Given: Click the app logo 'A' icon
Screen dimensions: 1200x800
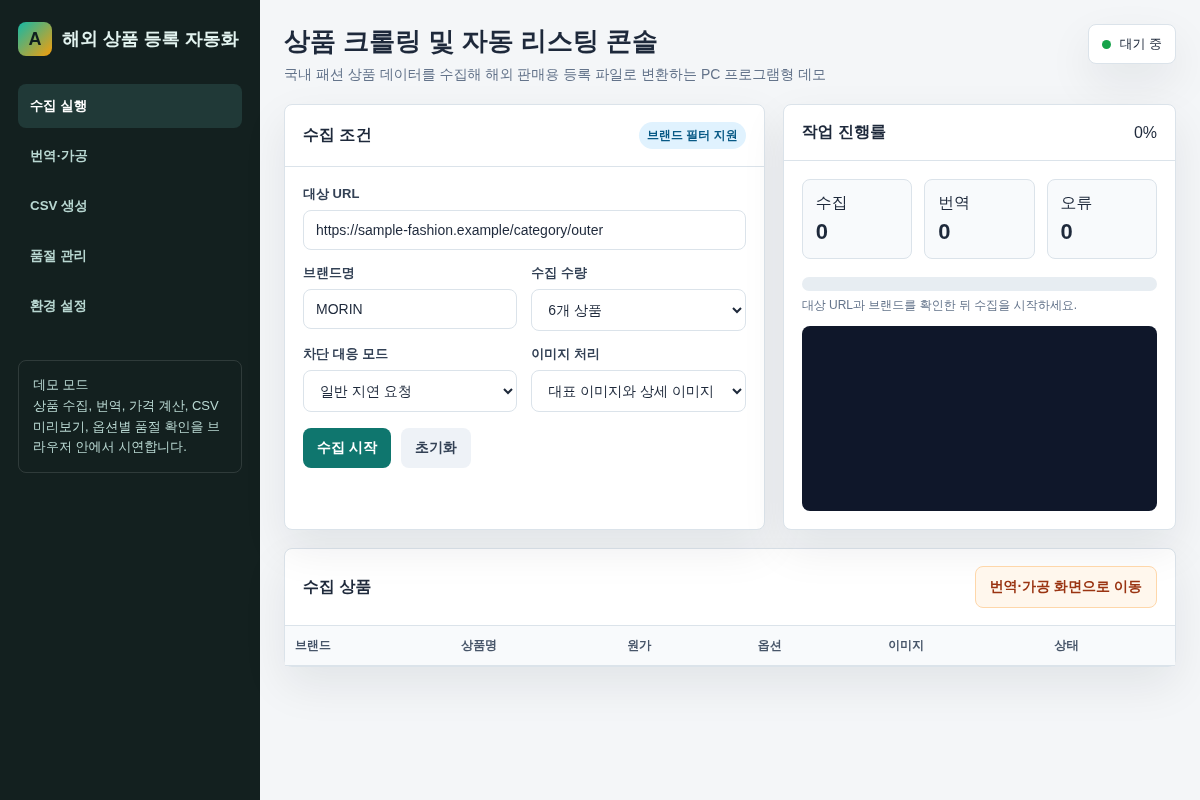Looking at the screenshot, I should (x=35, y=39).
